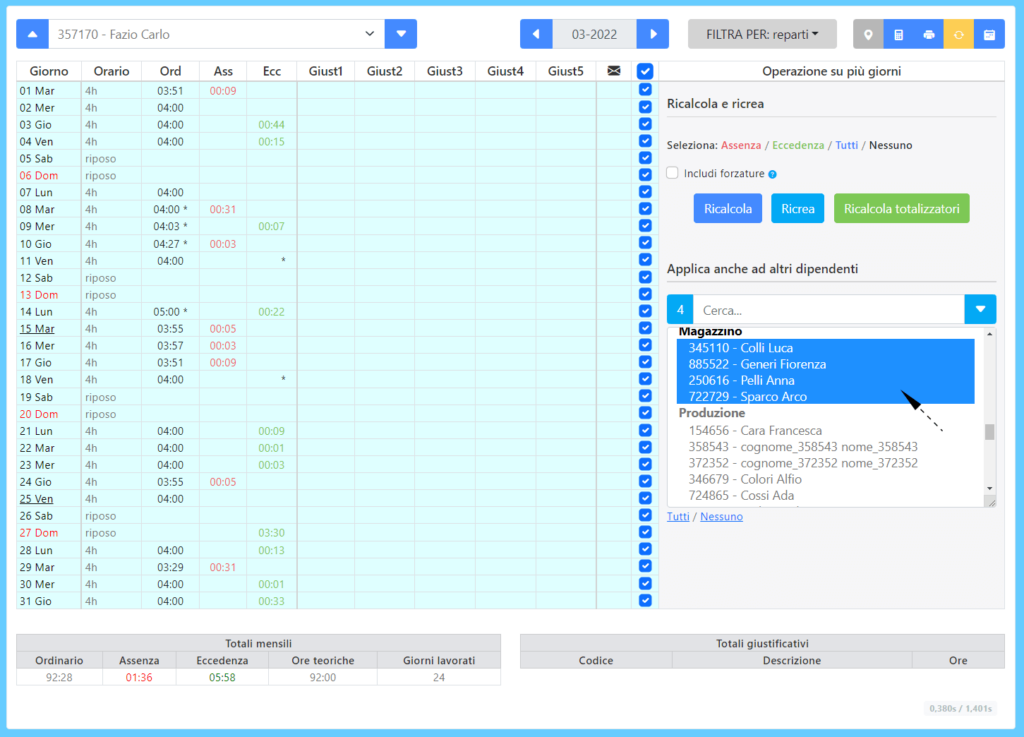Viewport: 1024px width, 737px height.
Task: Expand the FILTRA PER: reparti dropdown
Action: pyautogui.click(x=762, y=34)
